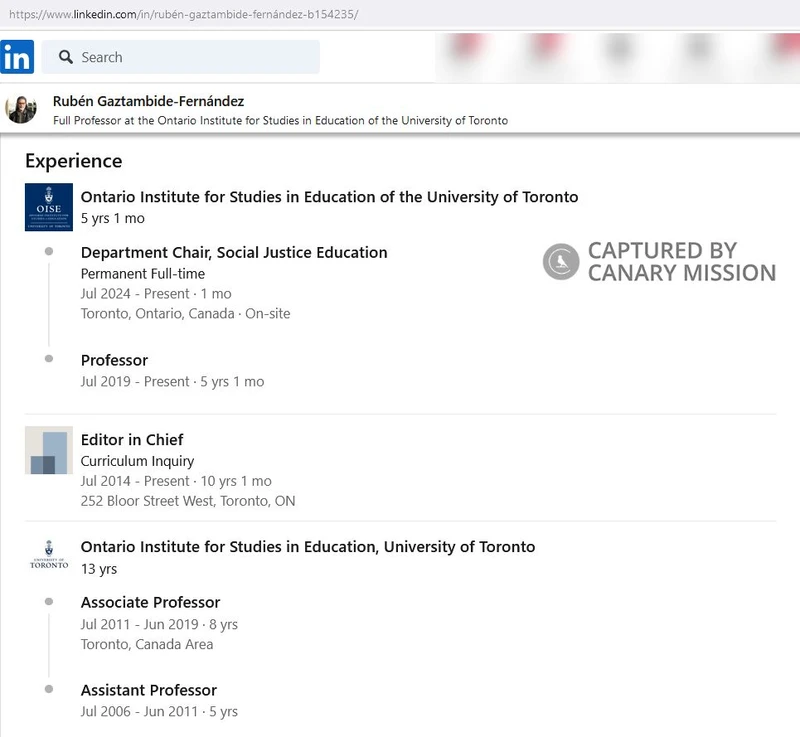Select the 'Associate Professor' title

[151, 602]
